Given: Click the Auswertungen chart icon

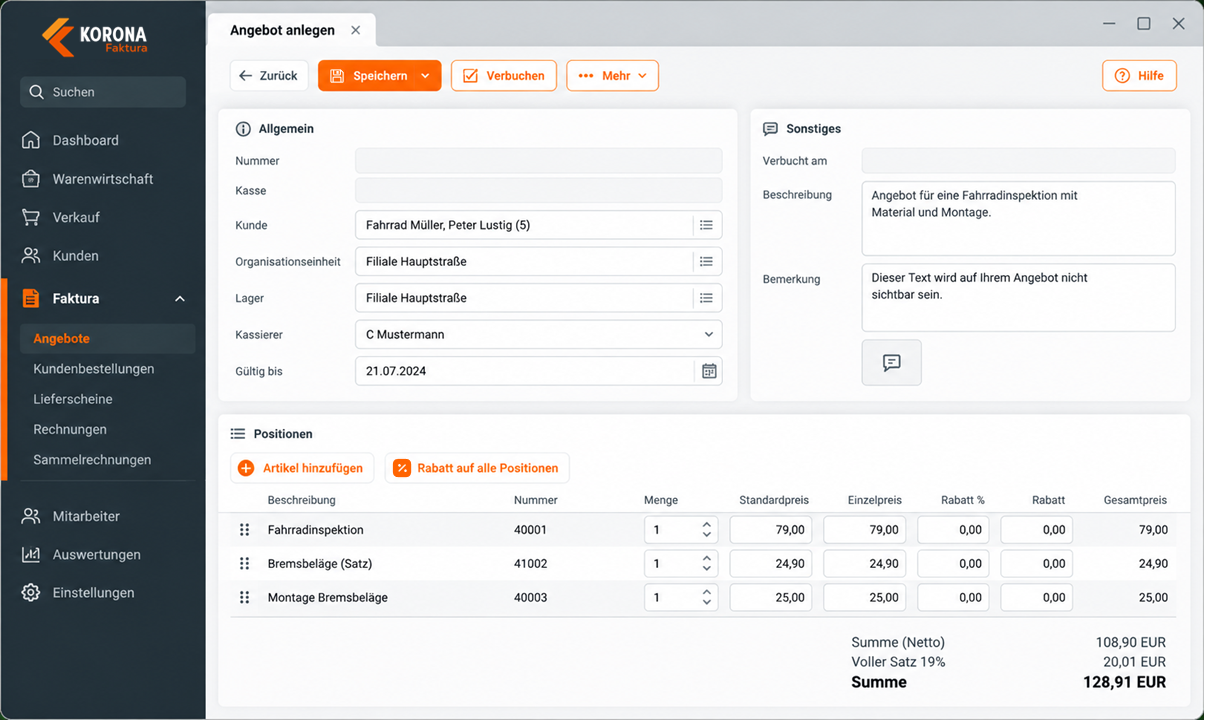Looking at the screenshot, I should tap(32, 555).
